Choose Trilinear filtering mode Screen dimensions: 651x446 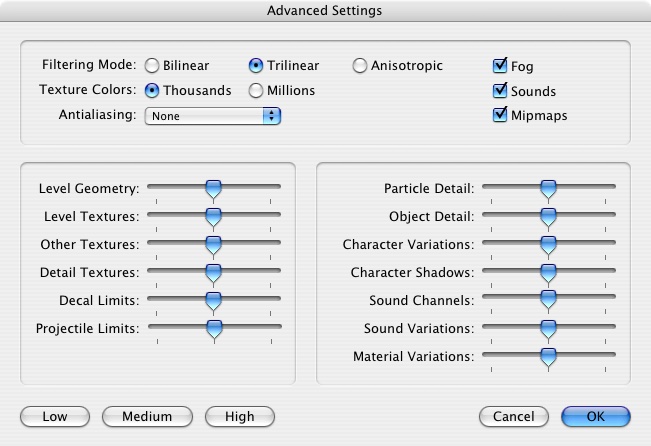256,66
